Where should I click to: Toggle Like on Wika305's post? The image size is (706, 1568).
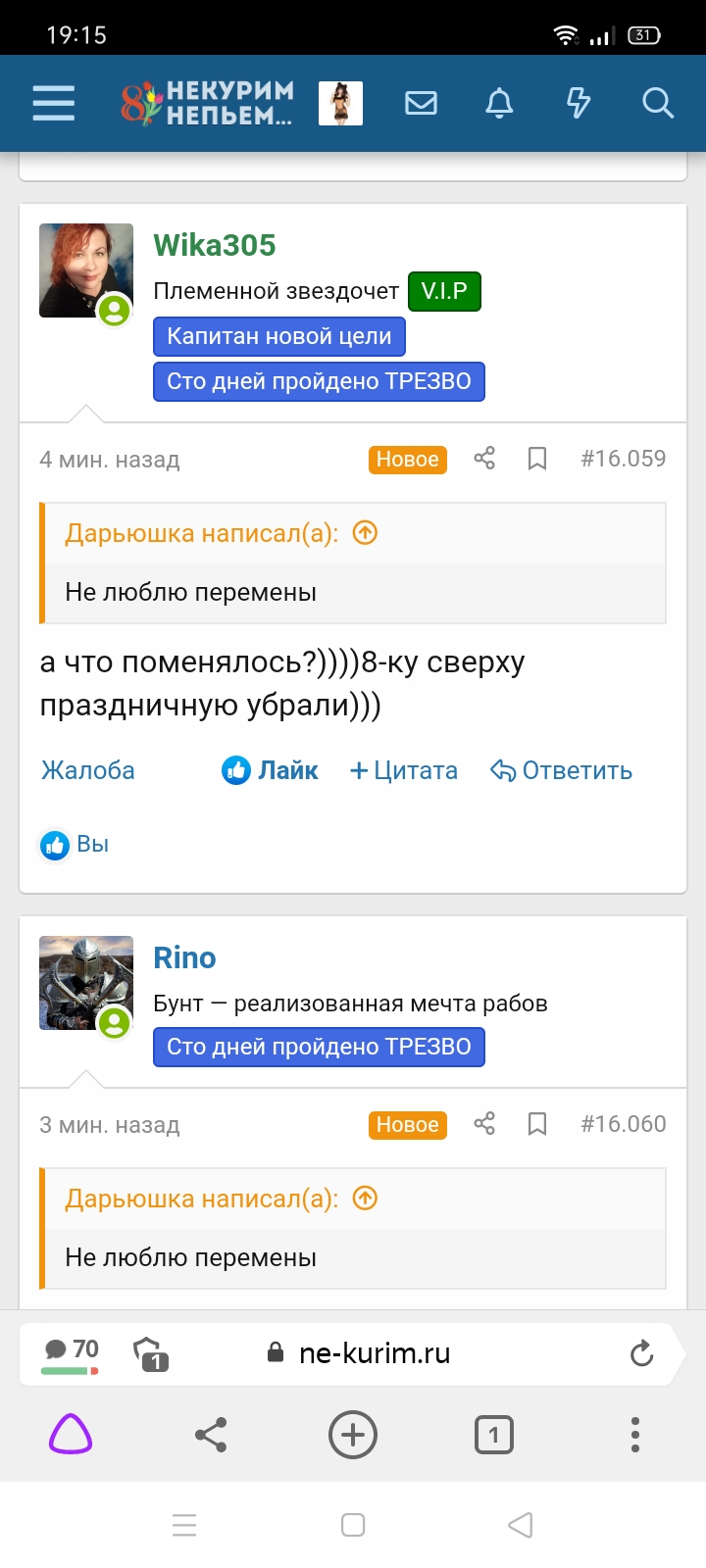(270, 771)
